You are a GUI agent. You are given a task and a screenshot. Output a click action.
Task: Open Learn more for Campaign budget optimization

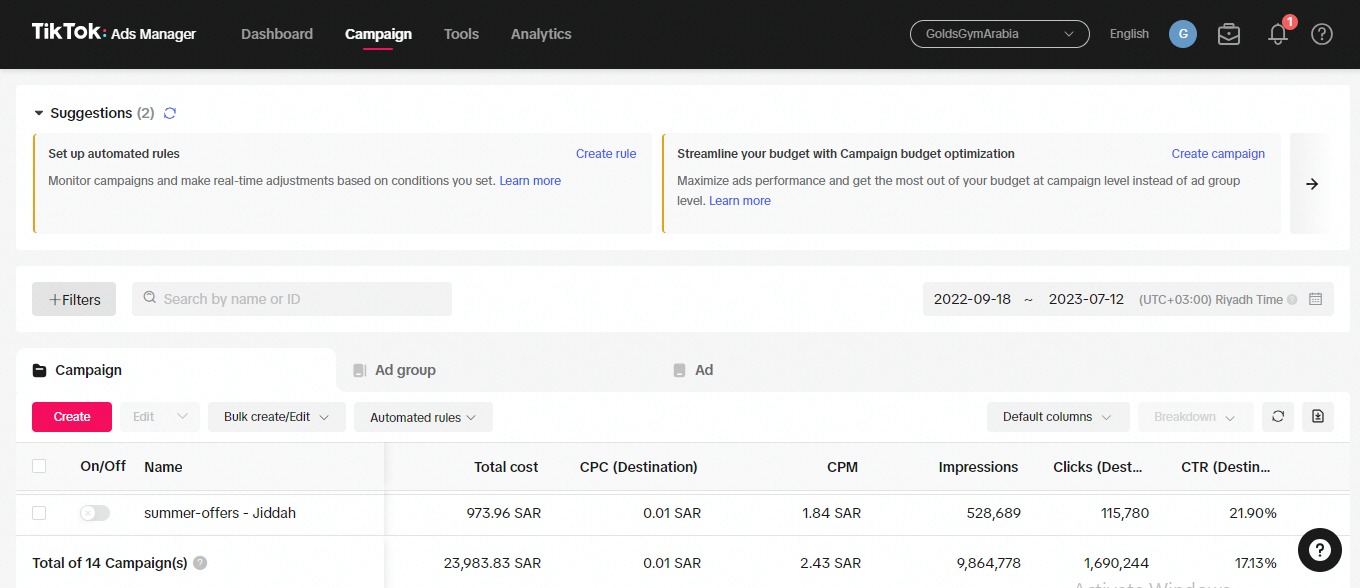click(x=740, y=201)
